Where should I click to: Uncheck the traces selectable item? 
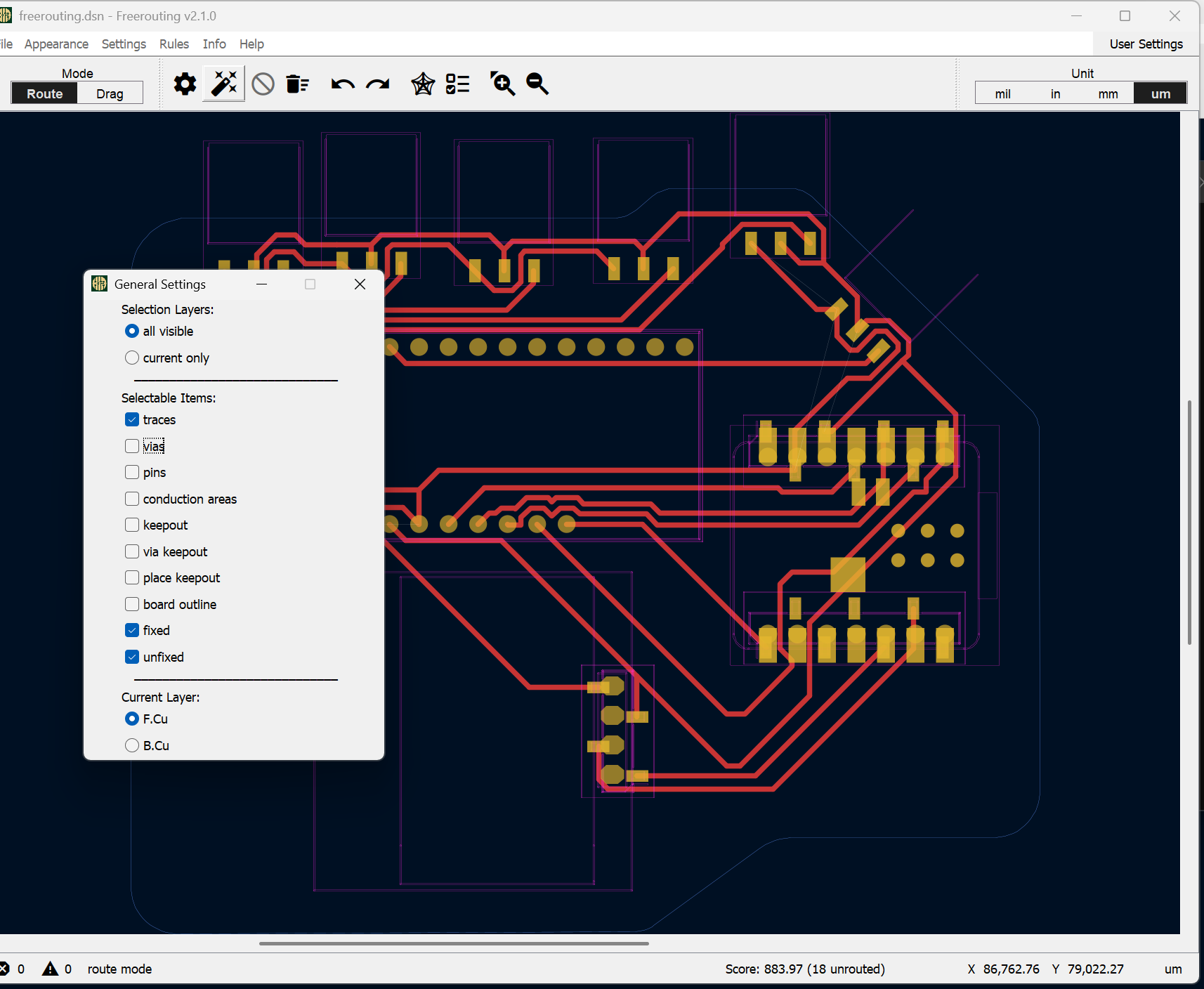(132, 420)
